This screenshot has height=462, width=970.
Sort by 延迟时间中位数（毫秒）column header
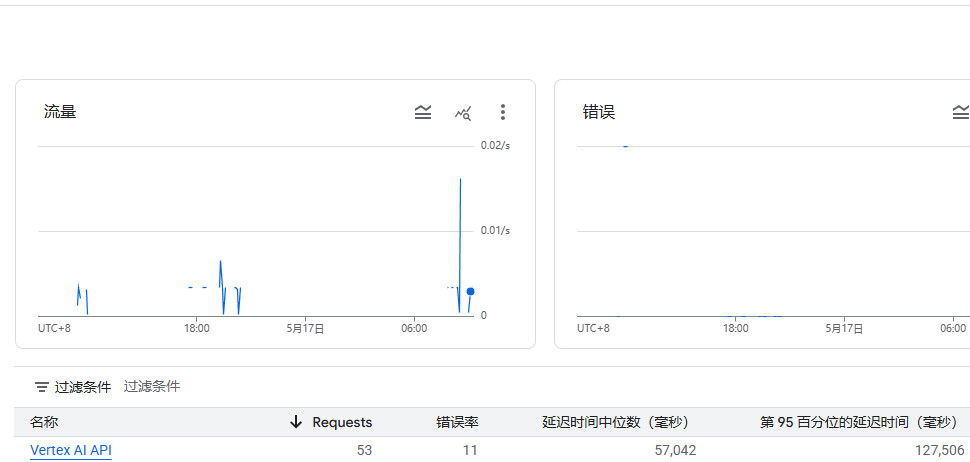pos(618,422)
